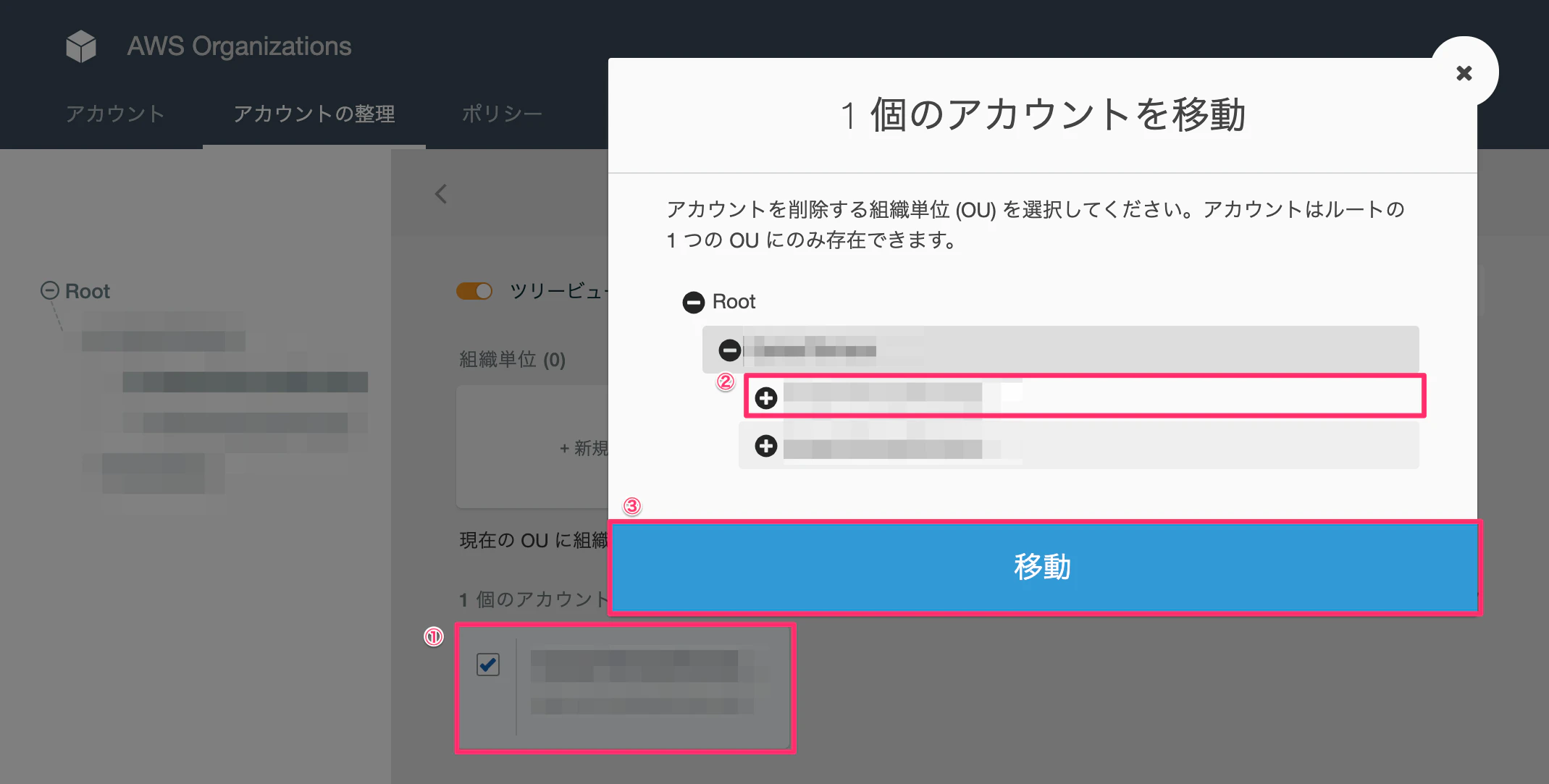The width and height of the screenshot is (1549, 784).
Task: Open the ポリシー tab
Action: click(x=502, y=114)
